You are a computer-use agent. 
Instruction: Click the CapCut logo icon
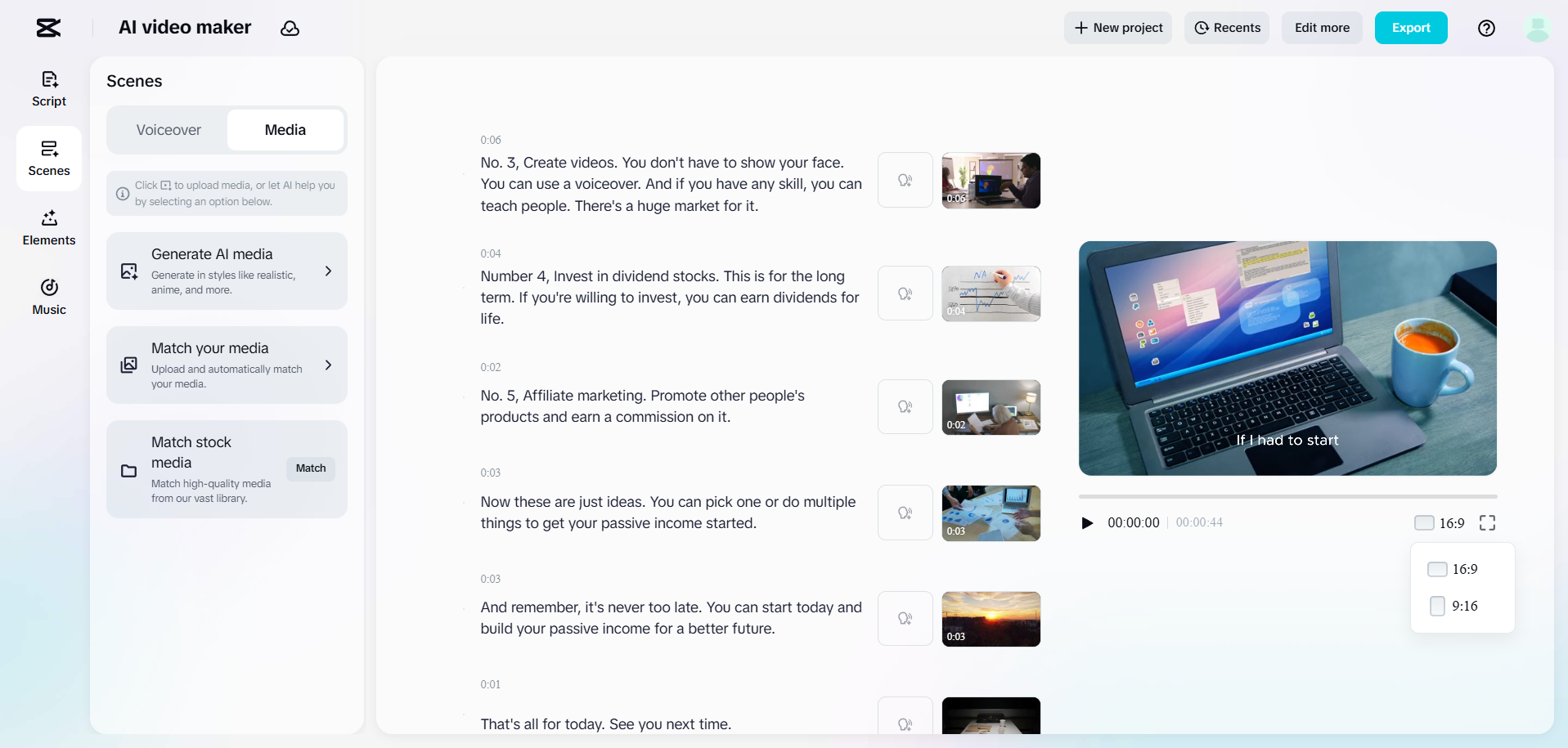pos(48,28)
